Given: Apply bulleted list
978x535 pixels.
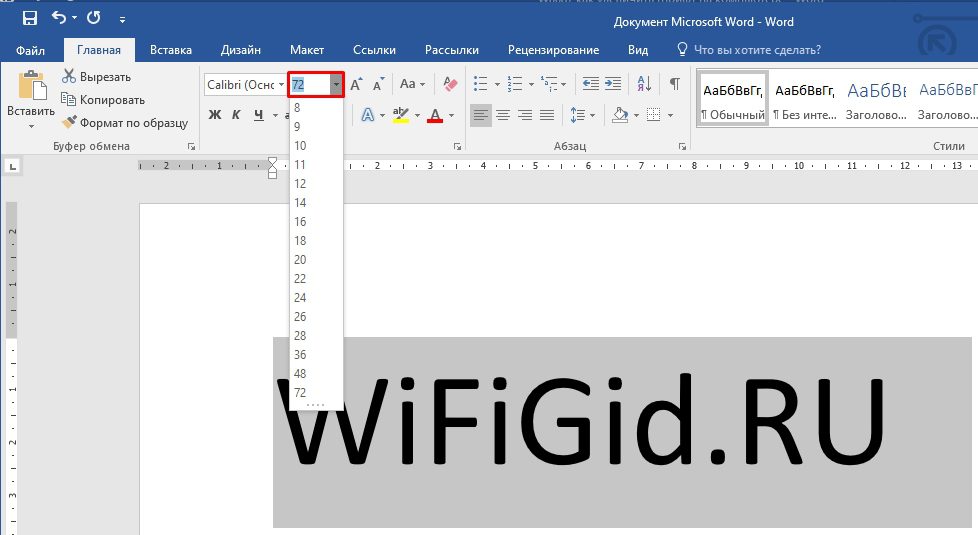Looking at the screenshot, I should click(481, 84).
